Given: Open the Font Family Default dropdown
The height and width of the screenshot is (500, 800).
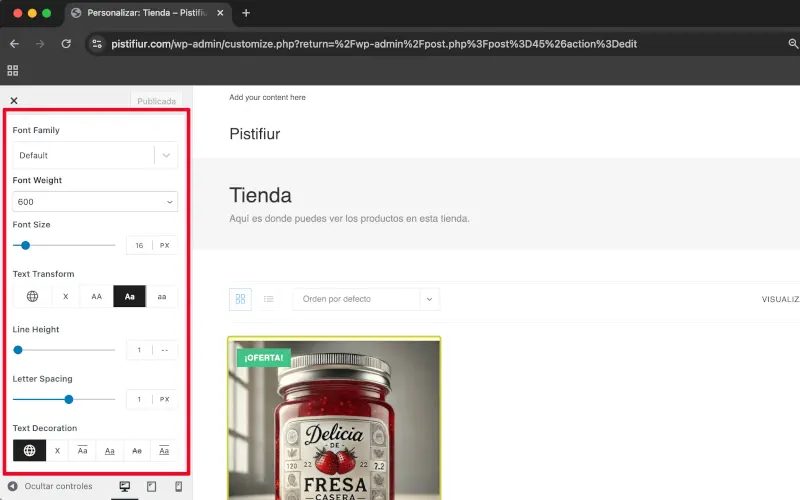Looking at the screenshot, I should click(95, 155).
